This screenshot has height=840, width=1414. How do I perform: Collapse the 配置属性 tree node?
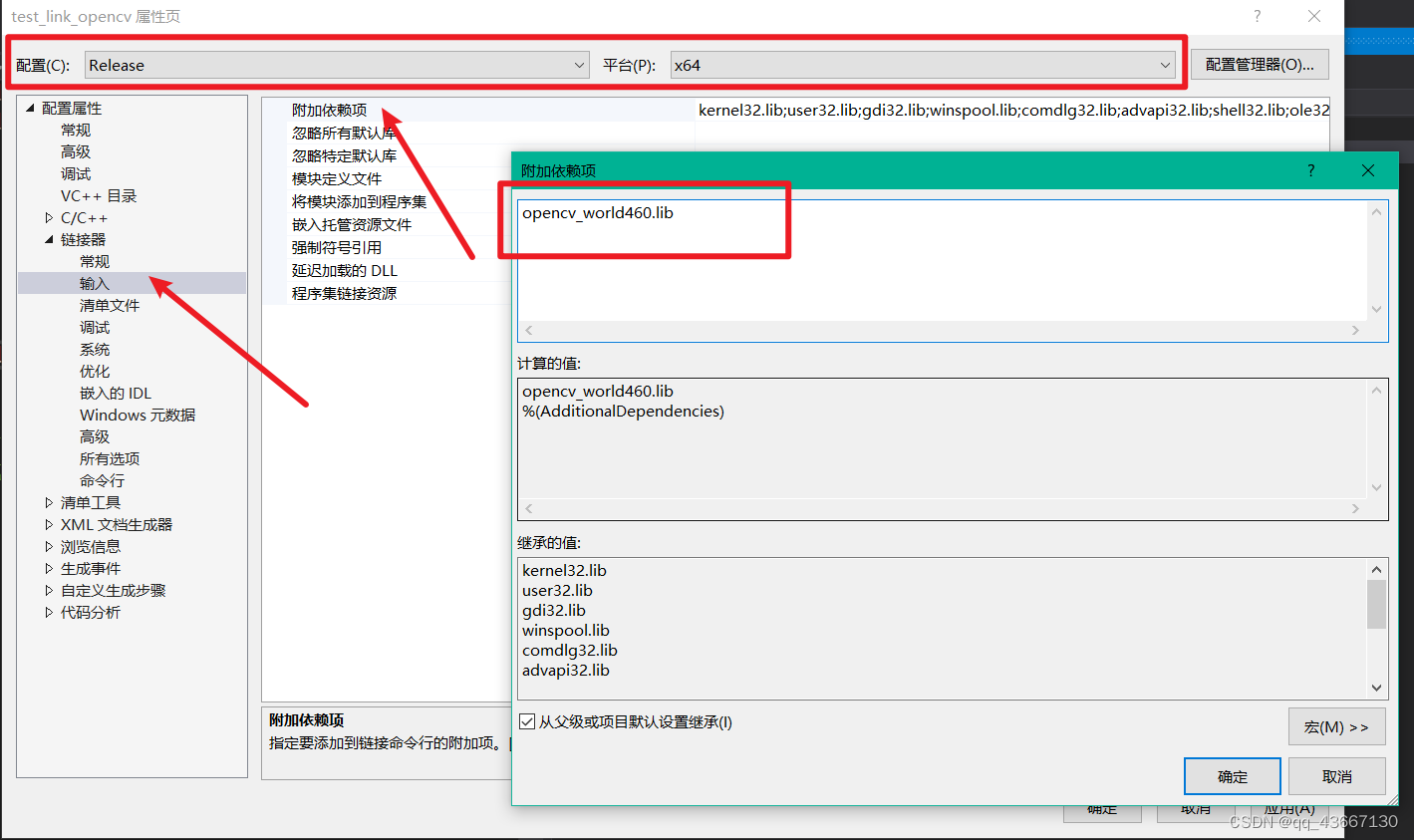tap(30, 108)
